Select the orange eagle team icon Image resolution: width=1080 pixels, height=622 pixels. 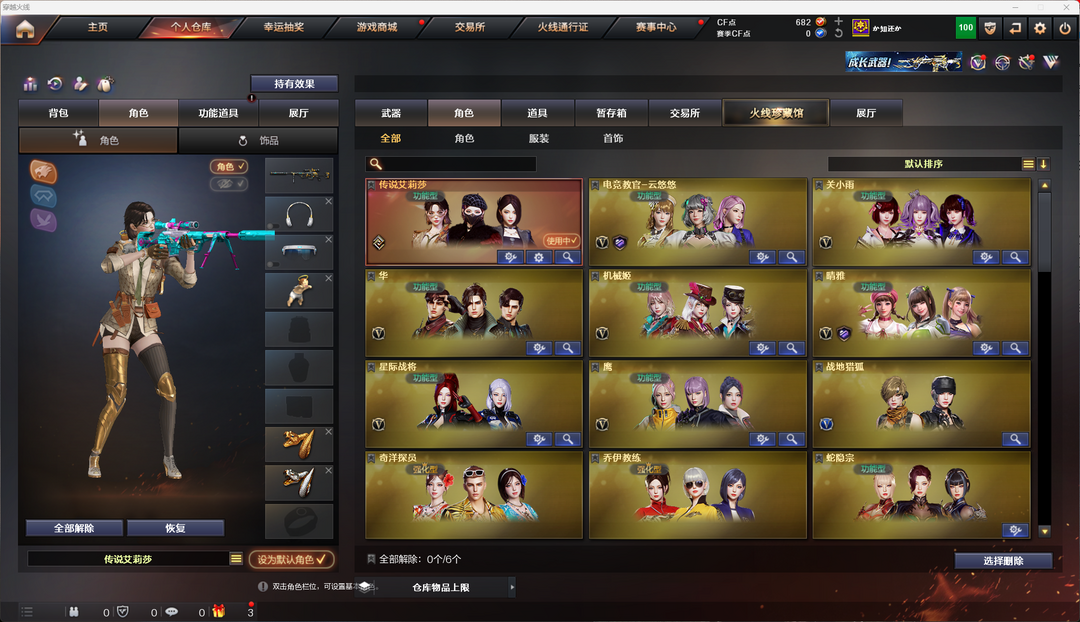(x=43, y=172)
